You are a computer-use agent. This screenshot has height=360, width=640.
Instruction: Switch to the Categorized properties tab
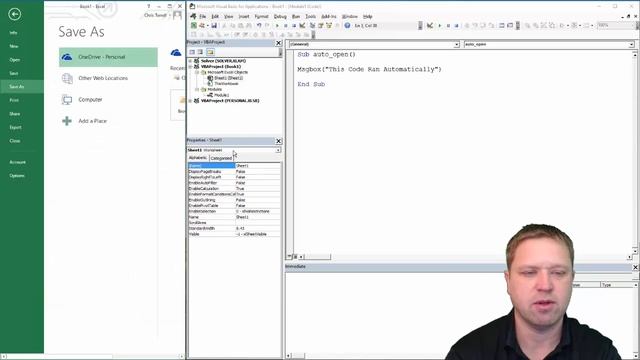click(221, 158)
